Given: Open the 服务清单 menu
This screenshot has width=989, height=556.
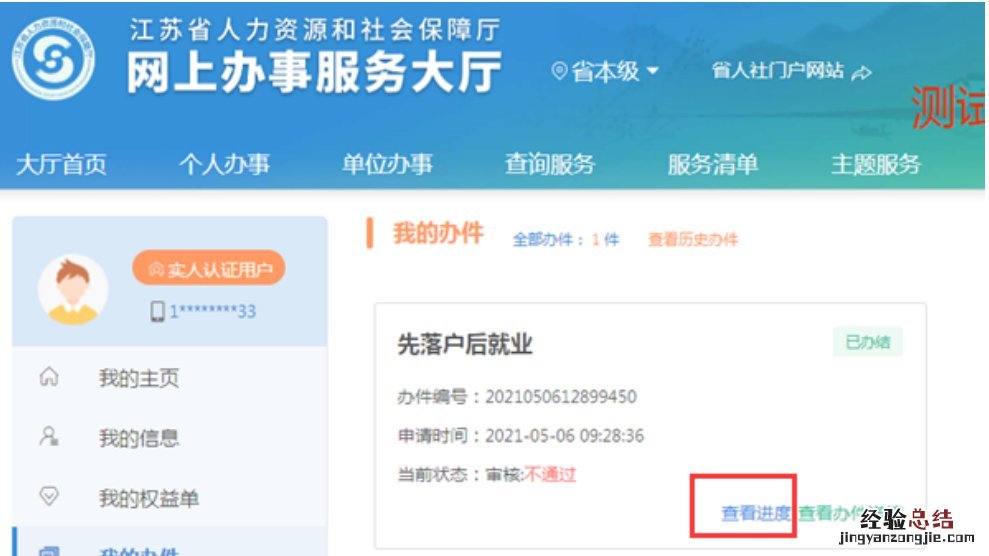Looking at the screenshot, I should pyautogui.click(x=713, y=165).
